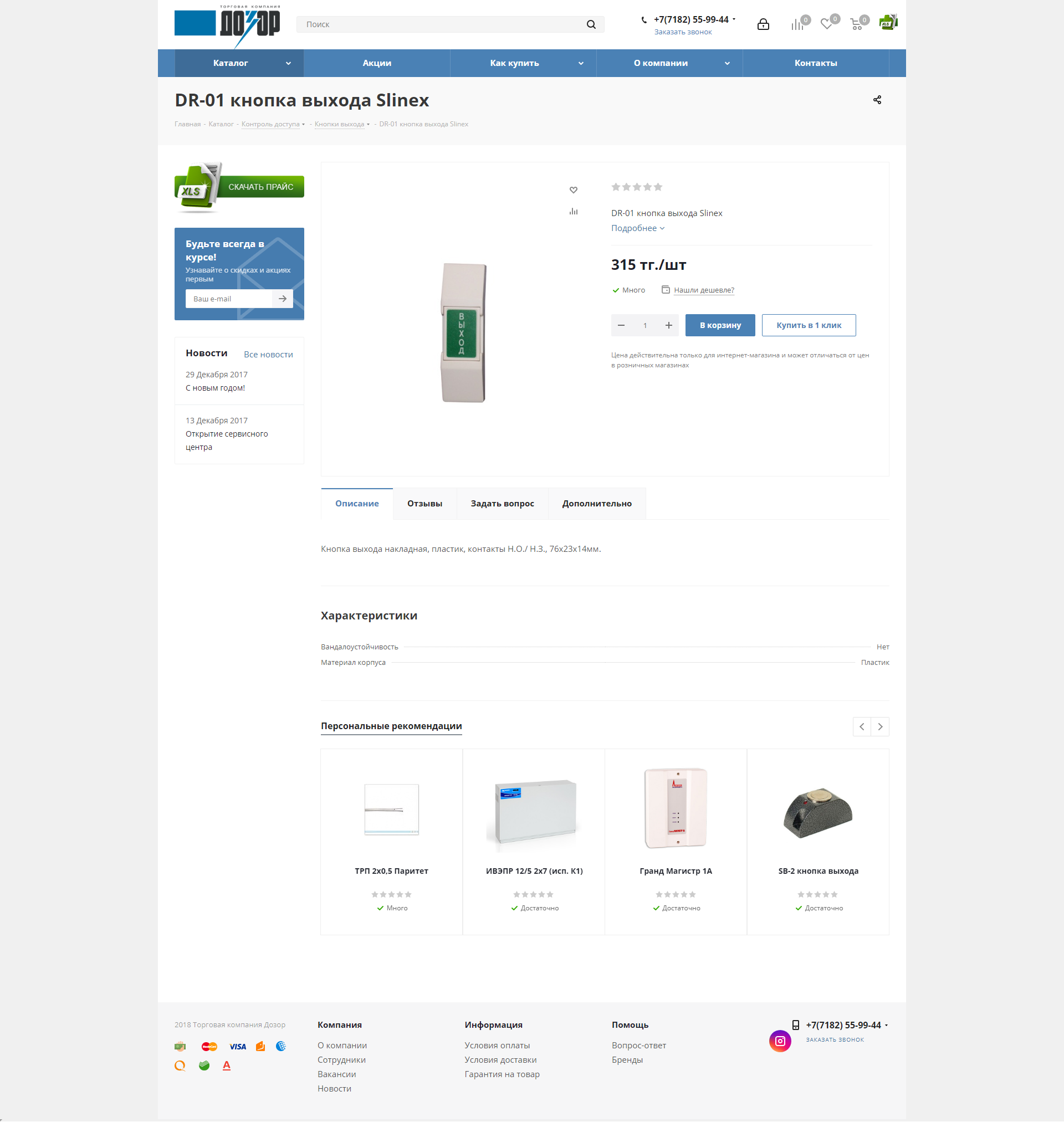Image resolution: width=1064 pixels, height=1122 pixels.
Task: Click previous arrow in recommendations carousel
Action: [862, 727]
